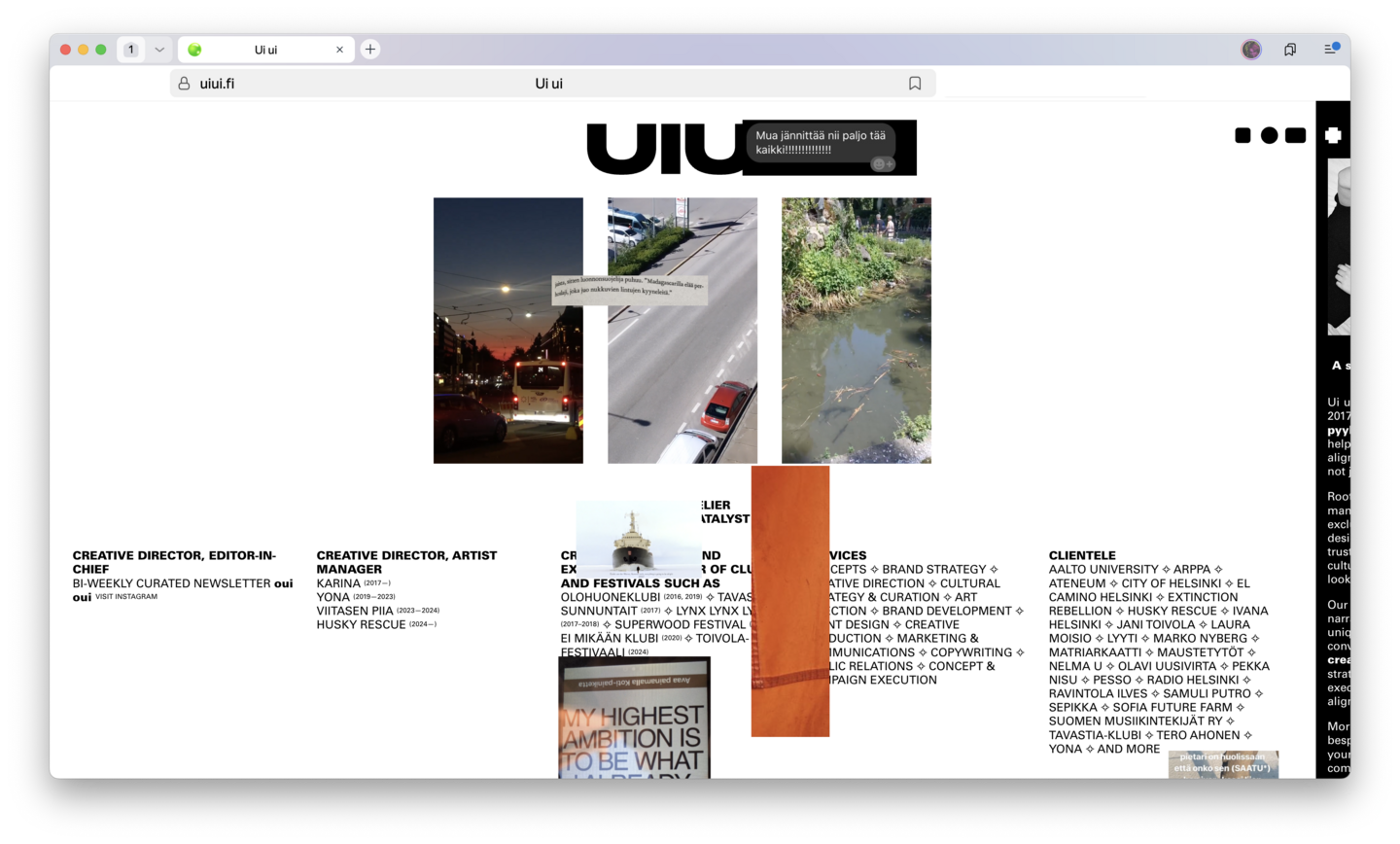Click the padlock site info icon
This screenshot has height=844, width=1400.
click(184, 84)
